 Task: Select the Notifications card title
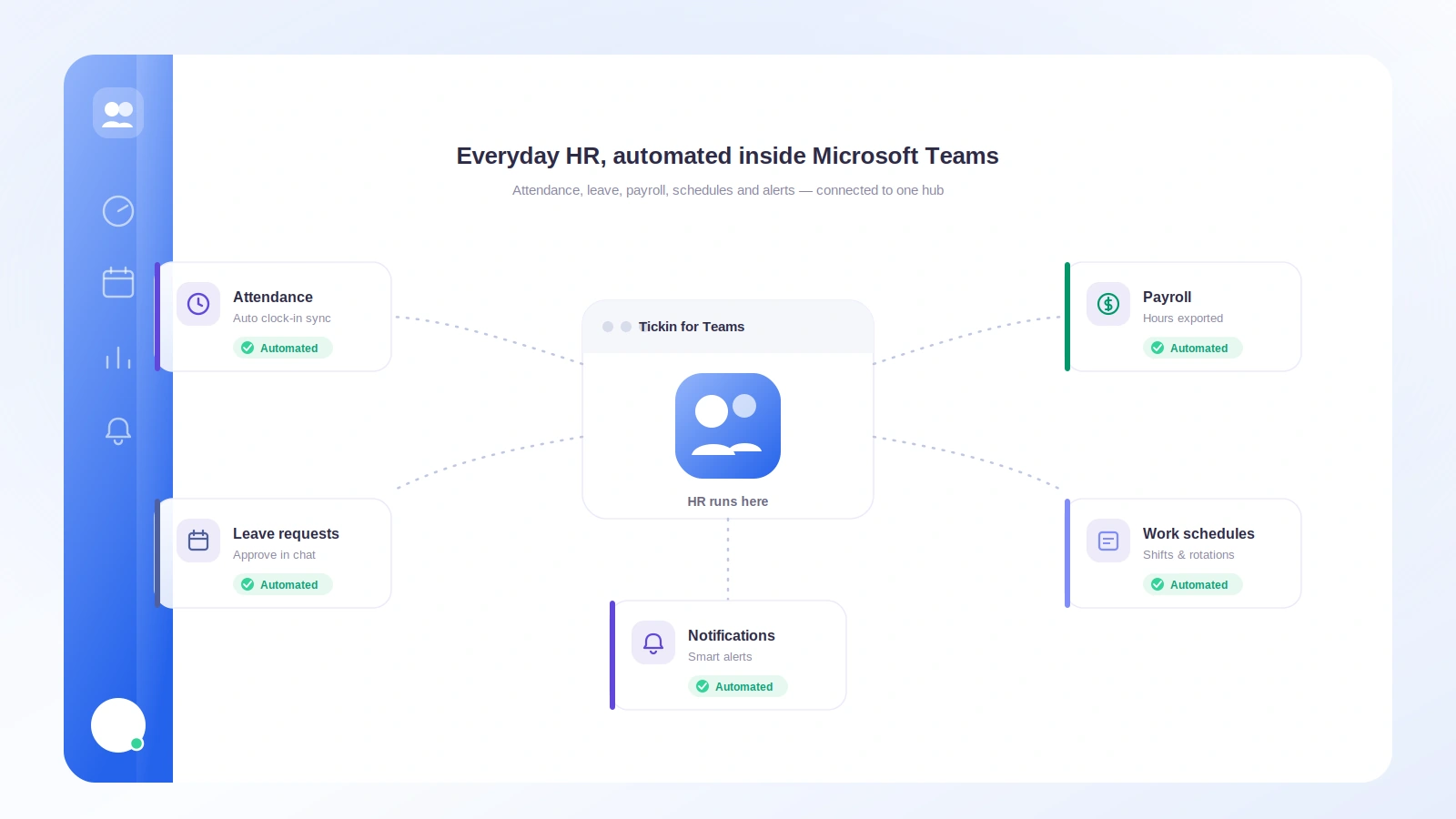pos(732,635)
